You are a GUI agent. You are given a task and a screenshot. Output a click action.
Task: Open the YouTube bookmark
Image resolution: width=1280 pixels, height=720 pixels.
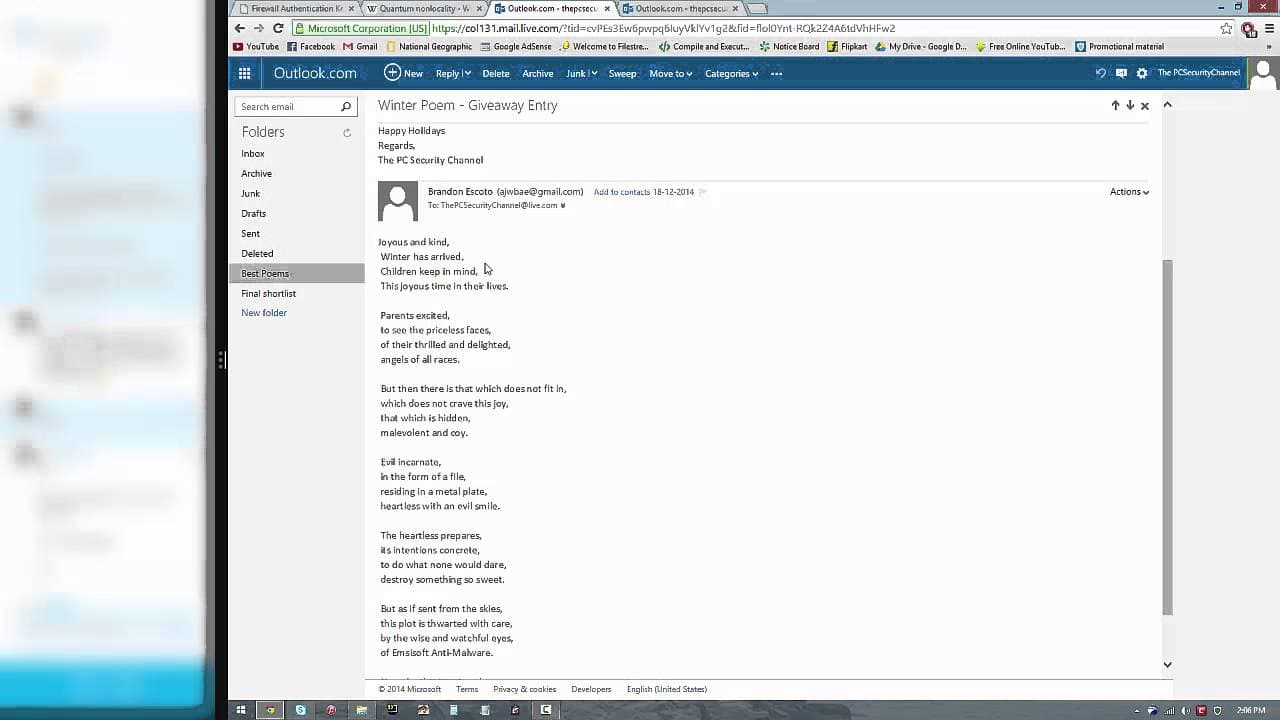click(256, 46)
